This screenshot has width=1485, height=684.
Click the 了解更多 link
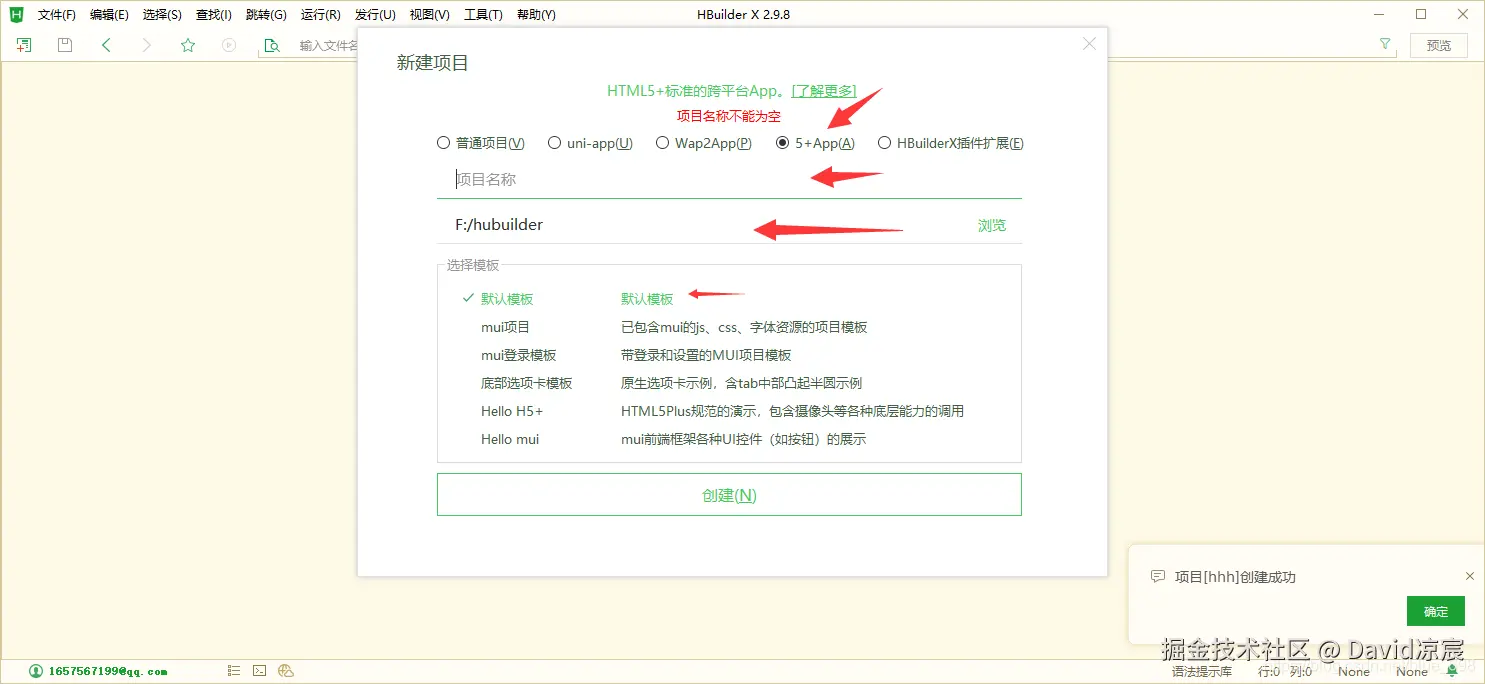pyautogui.click(x=824, y=90)
